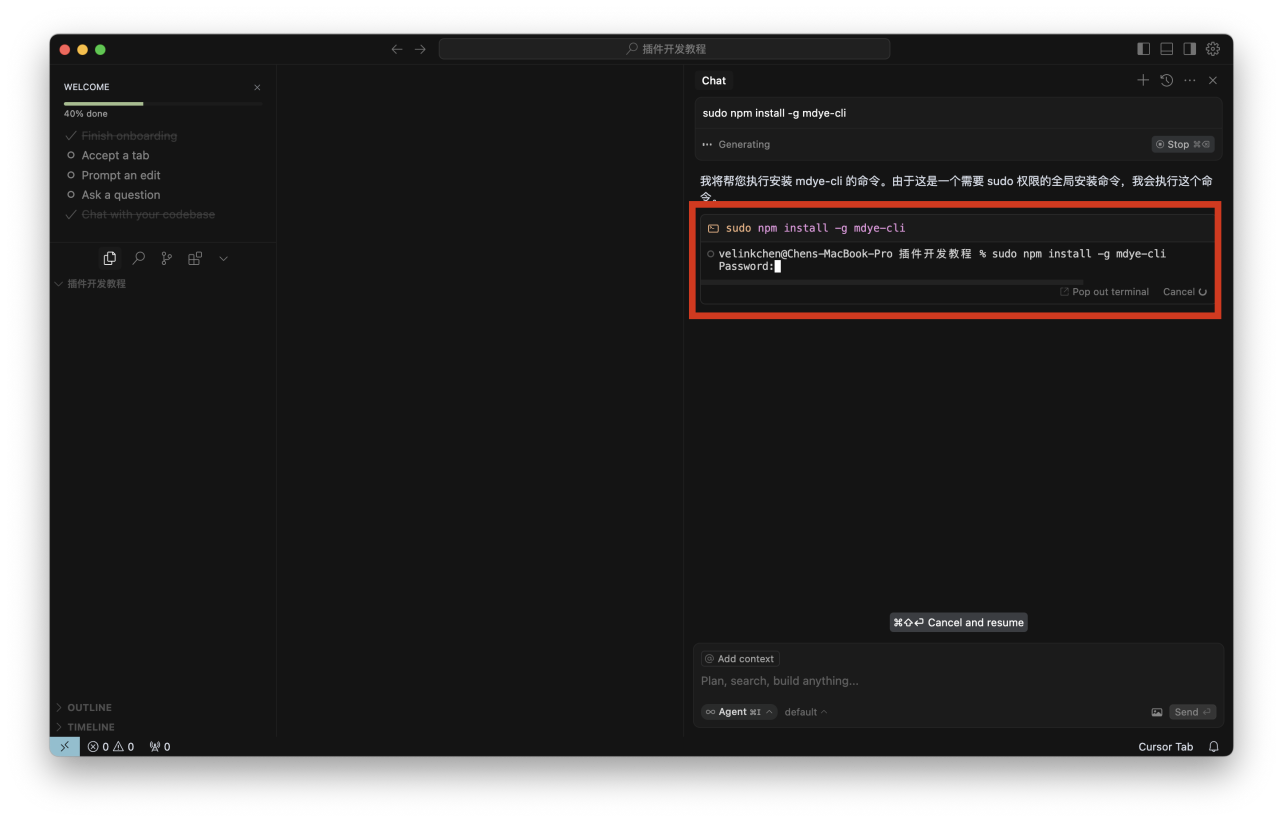Show chat history clock icon
The height and width of the screenshot is (822, 1283).
(x=1166, y=80)
